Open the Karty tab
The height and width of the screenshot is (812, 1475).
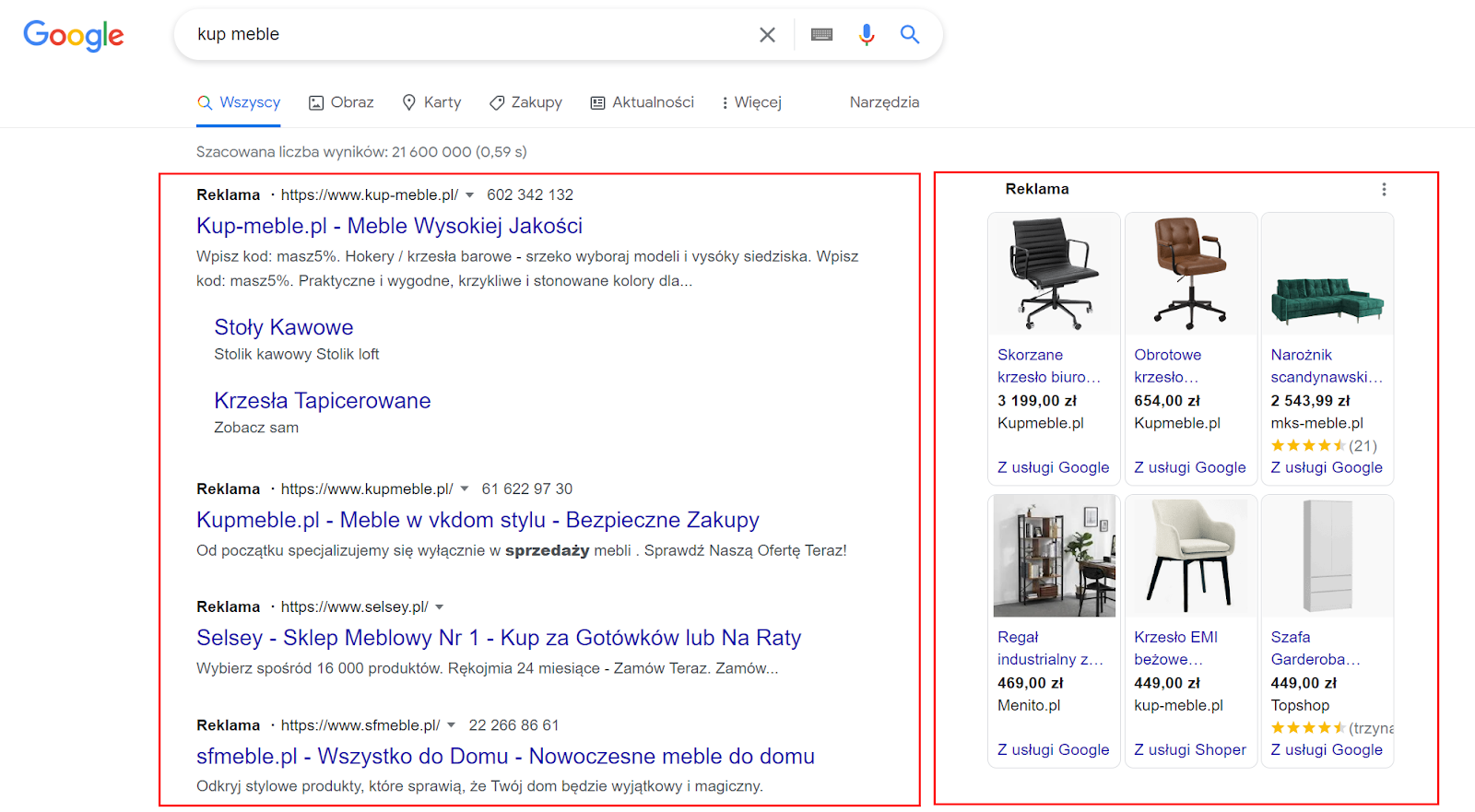point(431,102)
